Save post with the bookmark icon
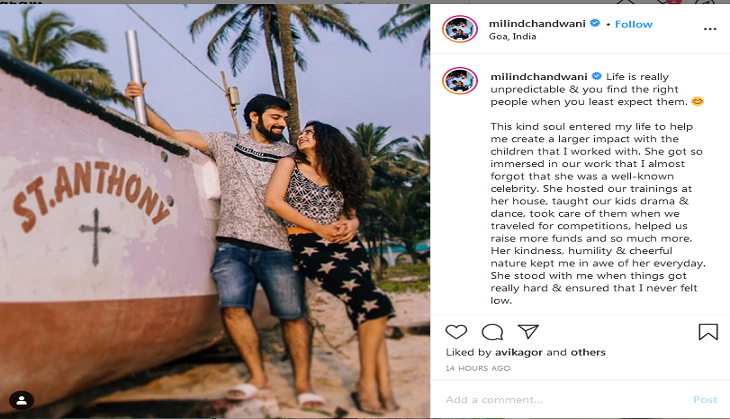730x419 pixels. click(708, 332)
